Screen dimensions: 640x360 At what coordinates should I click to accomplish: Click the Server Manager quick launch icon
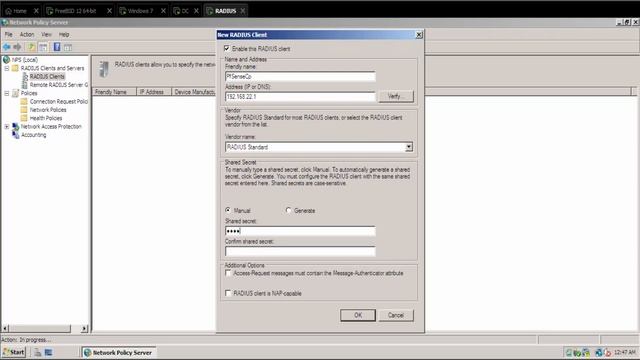[38, 352]
